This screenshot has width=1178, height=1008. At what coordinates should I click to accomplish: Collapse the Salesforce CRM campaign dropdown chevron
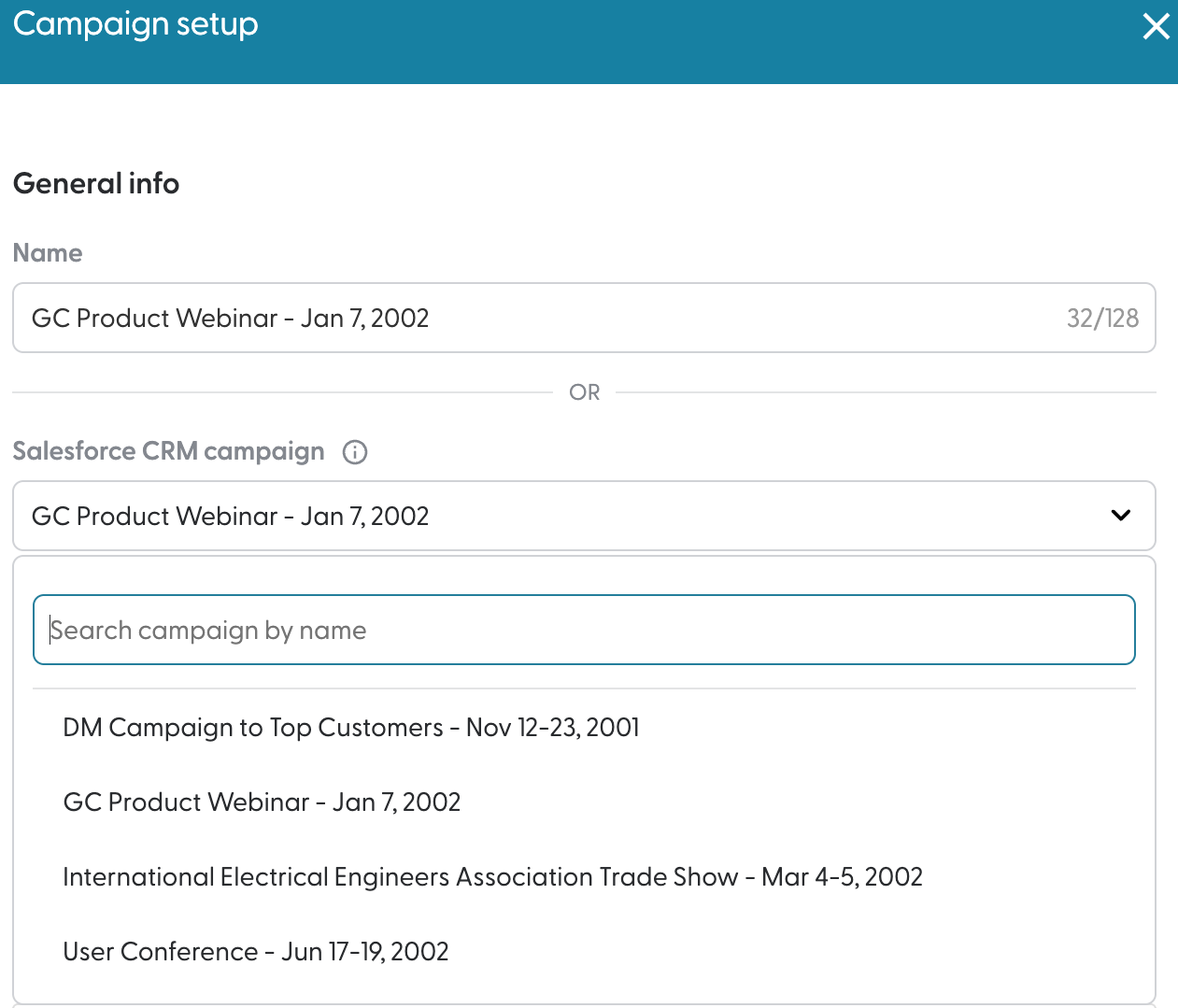(x=1121, y=516)
